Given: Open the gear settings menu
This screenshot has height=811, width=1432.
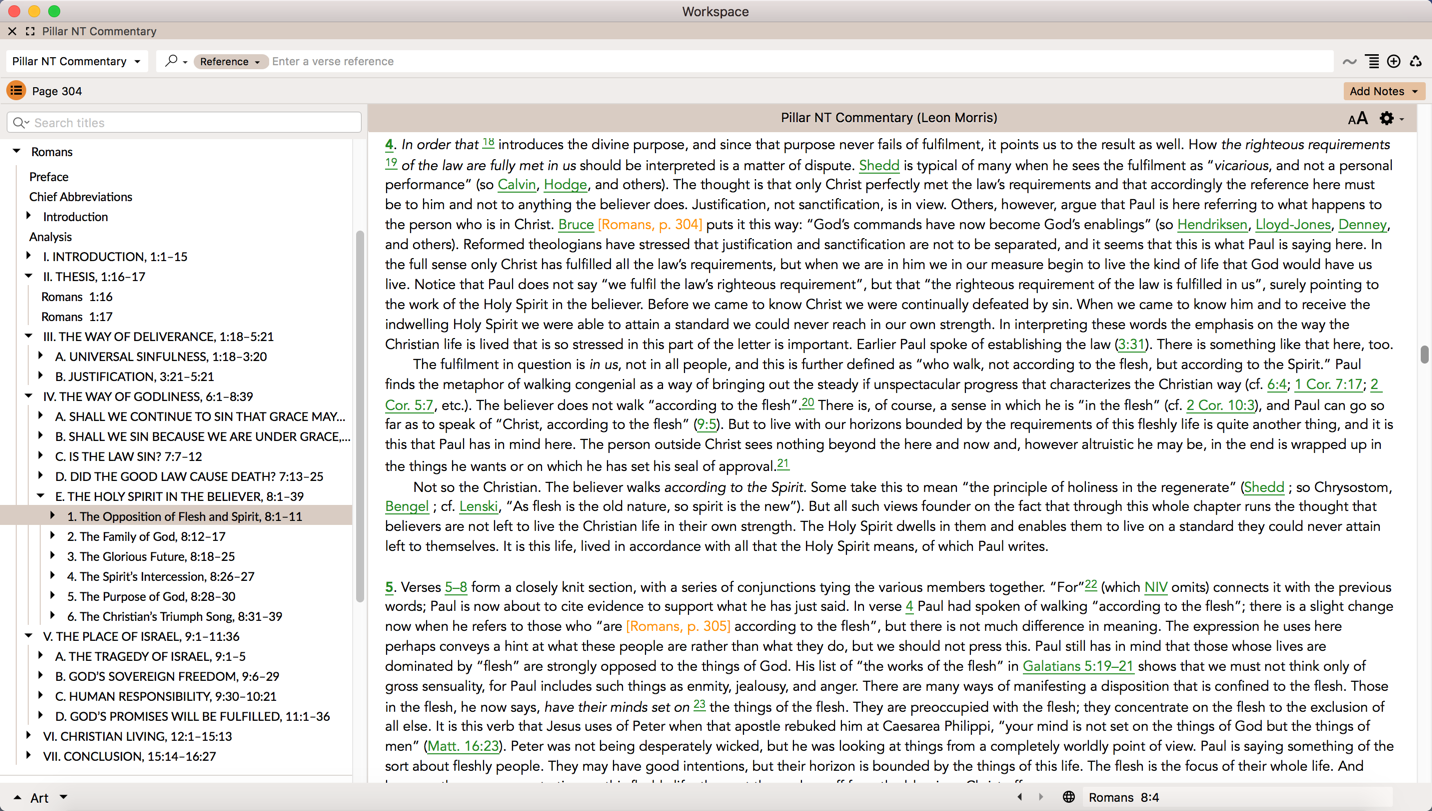Looking at the screenshot, I should point(1391,119).
